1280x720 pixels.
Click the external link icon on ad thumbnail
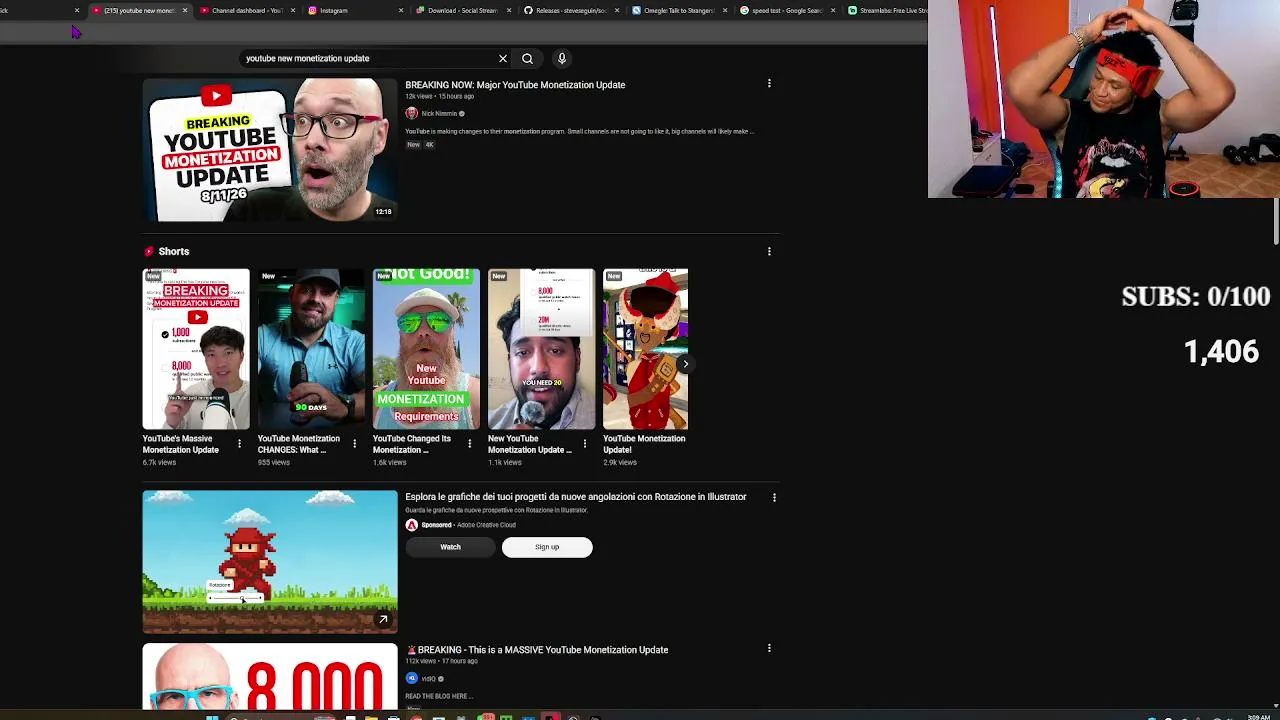click(x=383, y=620)
